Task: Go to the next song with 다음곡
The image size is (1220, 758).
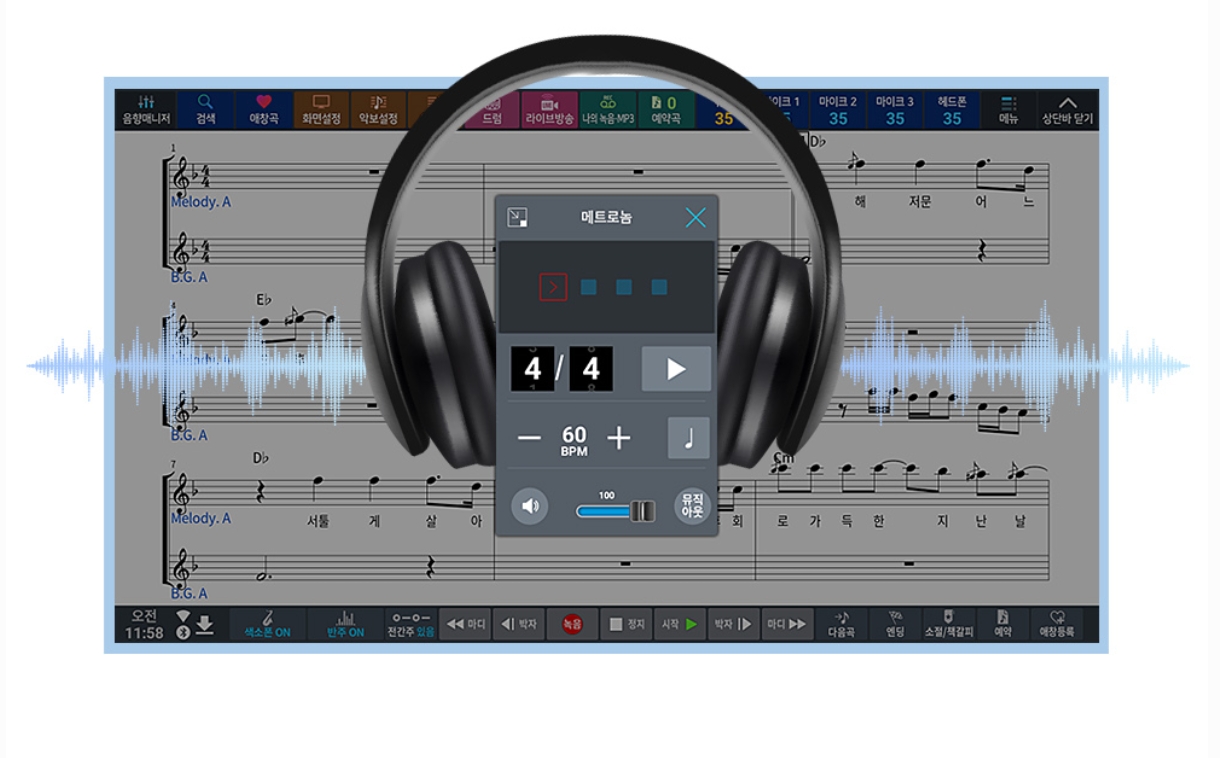Action: 841,624
